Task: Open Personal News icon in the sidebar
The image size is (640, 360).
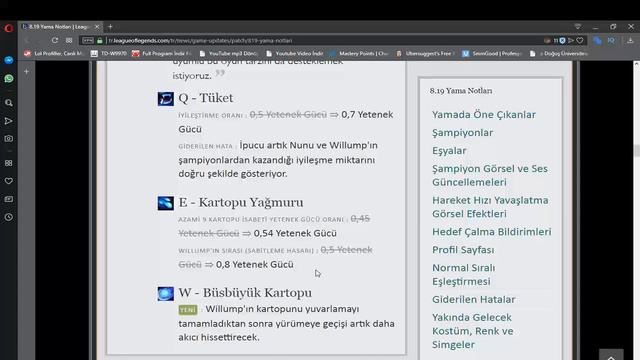Action: coord(9,199)
